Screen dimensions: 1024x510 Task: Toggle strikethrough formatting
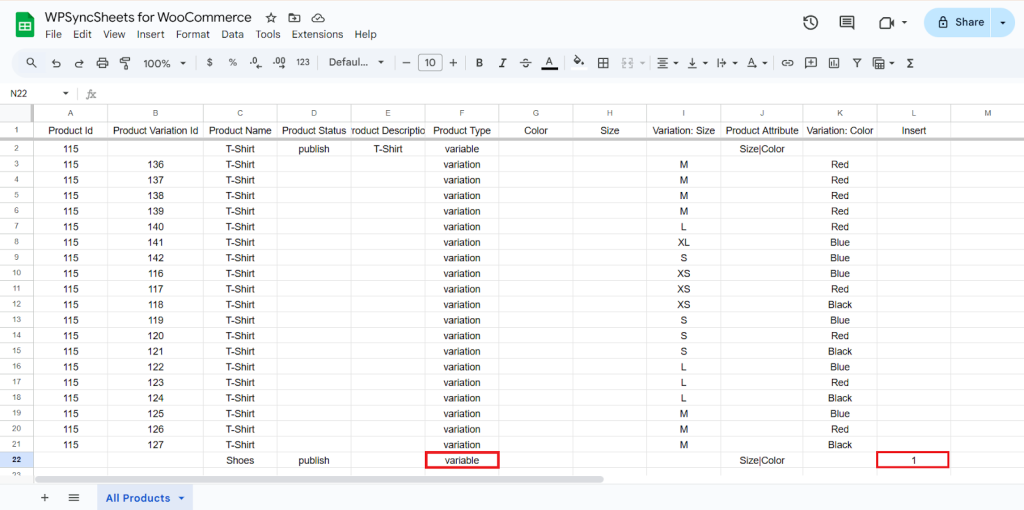526,63
